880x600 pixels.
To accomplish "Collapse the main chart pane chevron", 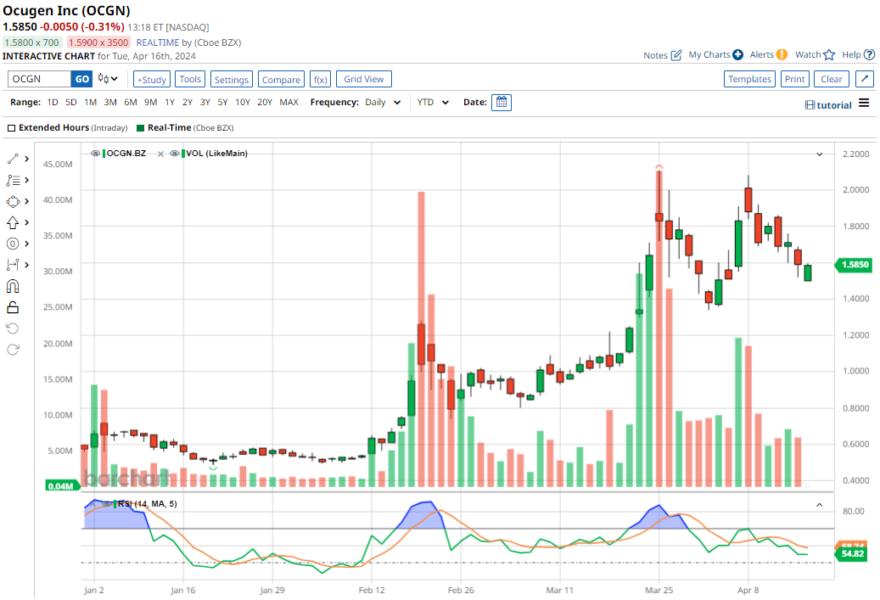I will [x=819, y=154].
